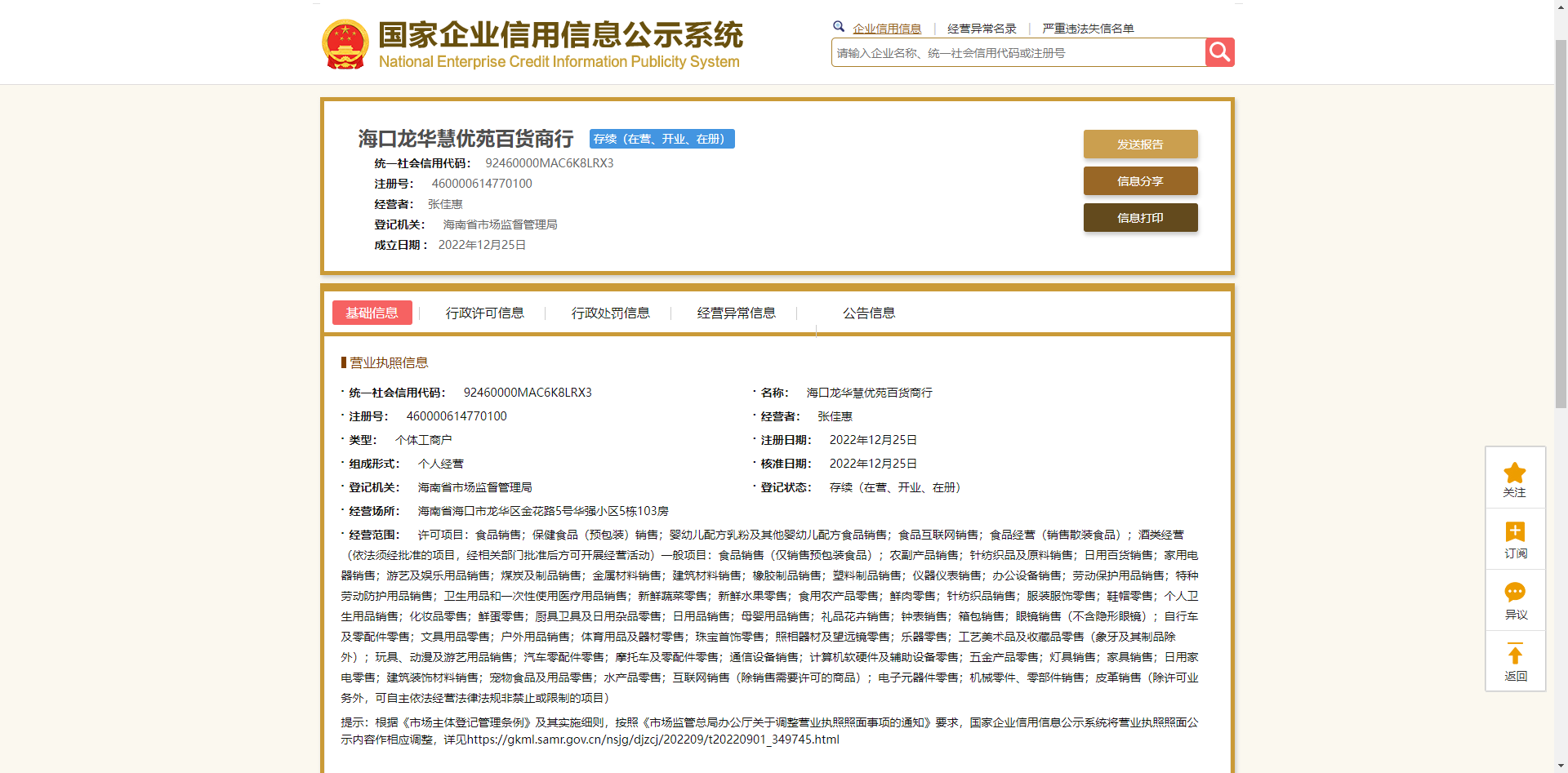Screen dimensions: 1568x773
Task: Click the gkml.samr.gov.cn notice URL text
Action: coord(653,740)
